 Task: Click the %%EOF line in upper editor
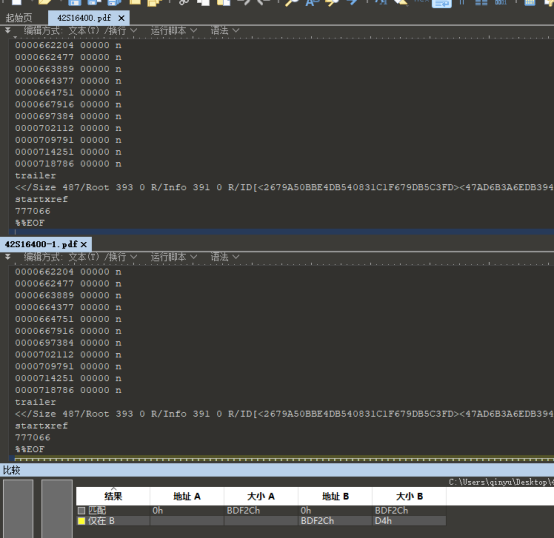[x=30, y=223]
